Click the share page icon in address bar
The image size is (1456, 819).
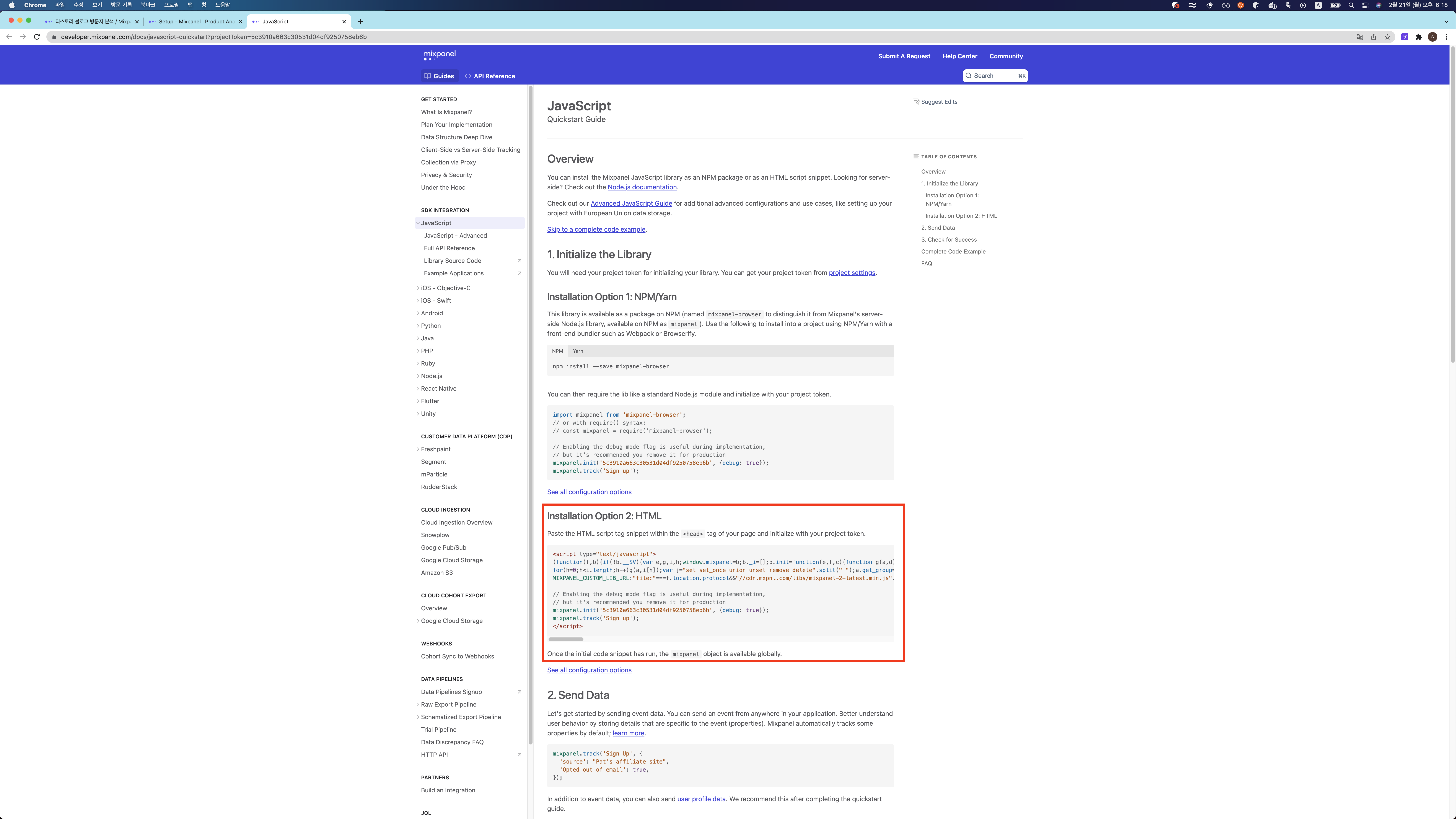click(1373, 37)
